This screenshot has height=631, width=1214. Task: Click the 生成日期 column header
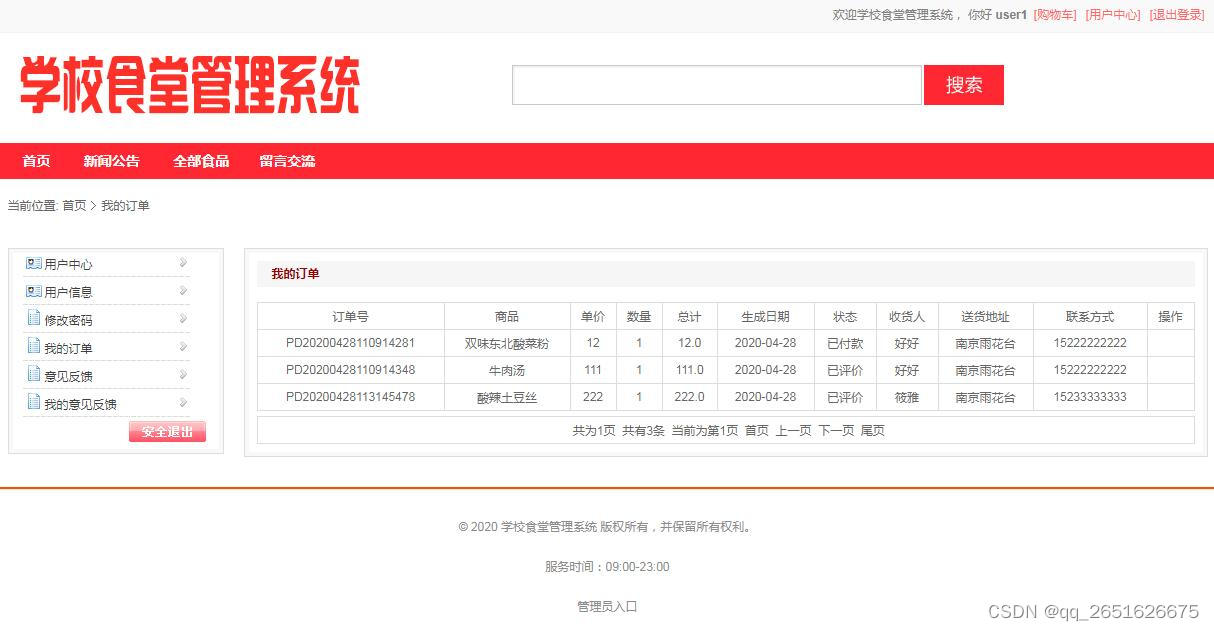tap(765, 316)
